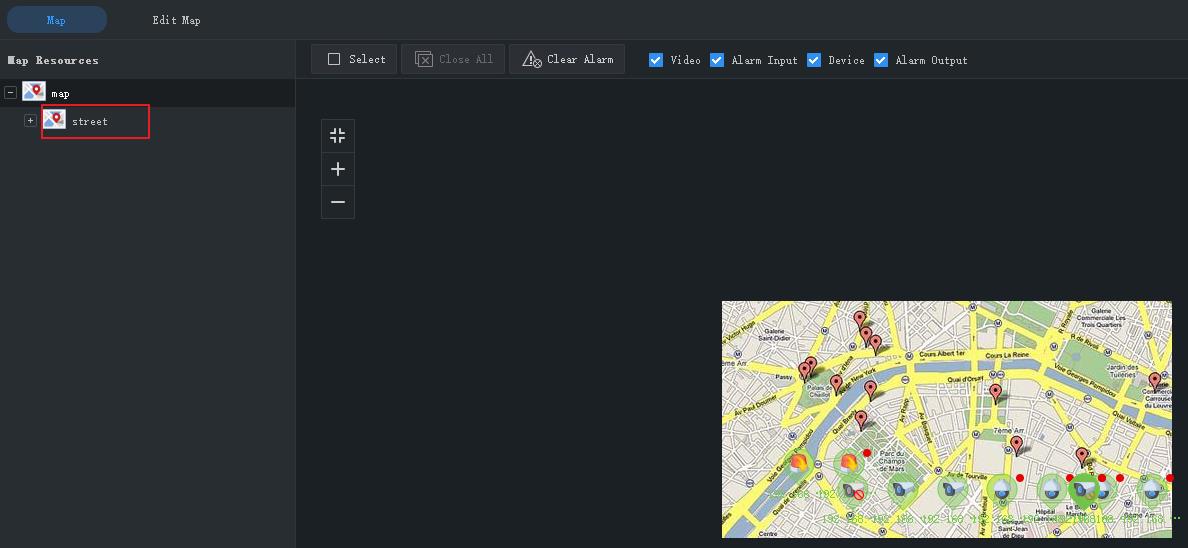Uncheck the Video checkbox
The width and height of the screenshot is (1188, 548).
[x=656, y=60]
